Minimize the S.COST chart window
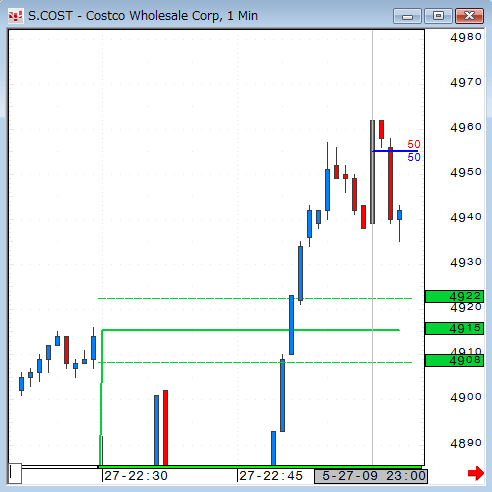492x492 pixels. coord(407,16)
